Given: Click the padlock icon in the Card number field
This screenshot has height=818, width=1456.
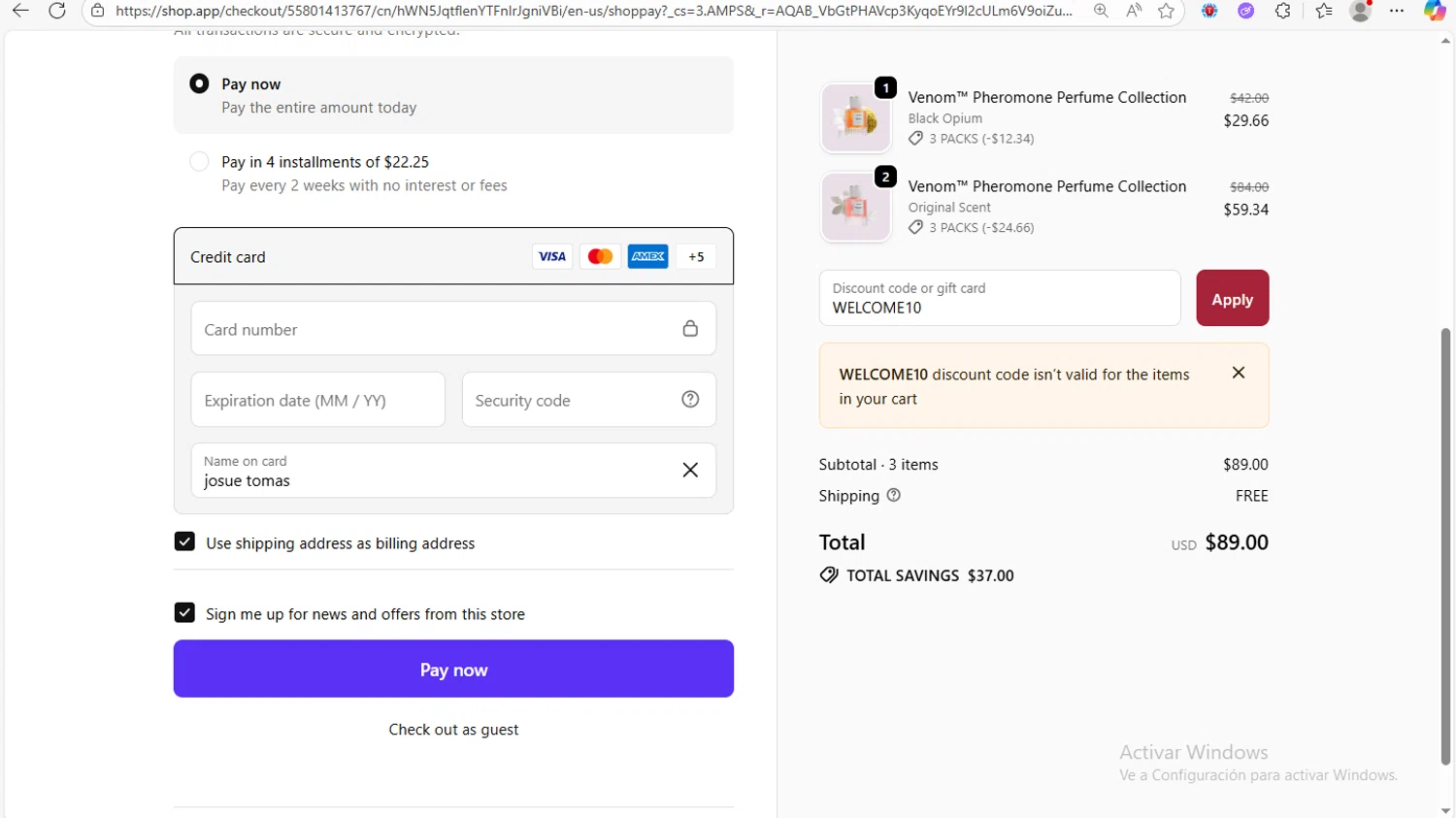Looking at the screenshot, I should [690, 329].
